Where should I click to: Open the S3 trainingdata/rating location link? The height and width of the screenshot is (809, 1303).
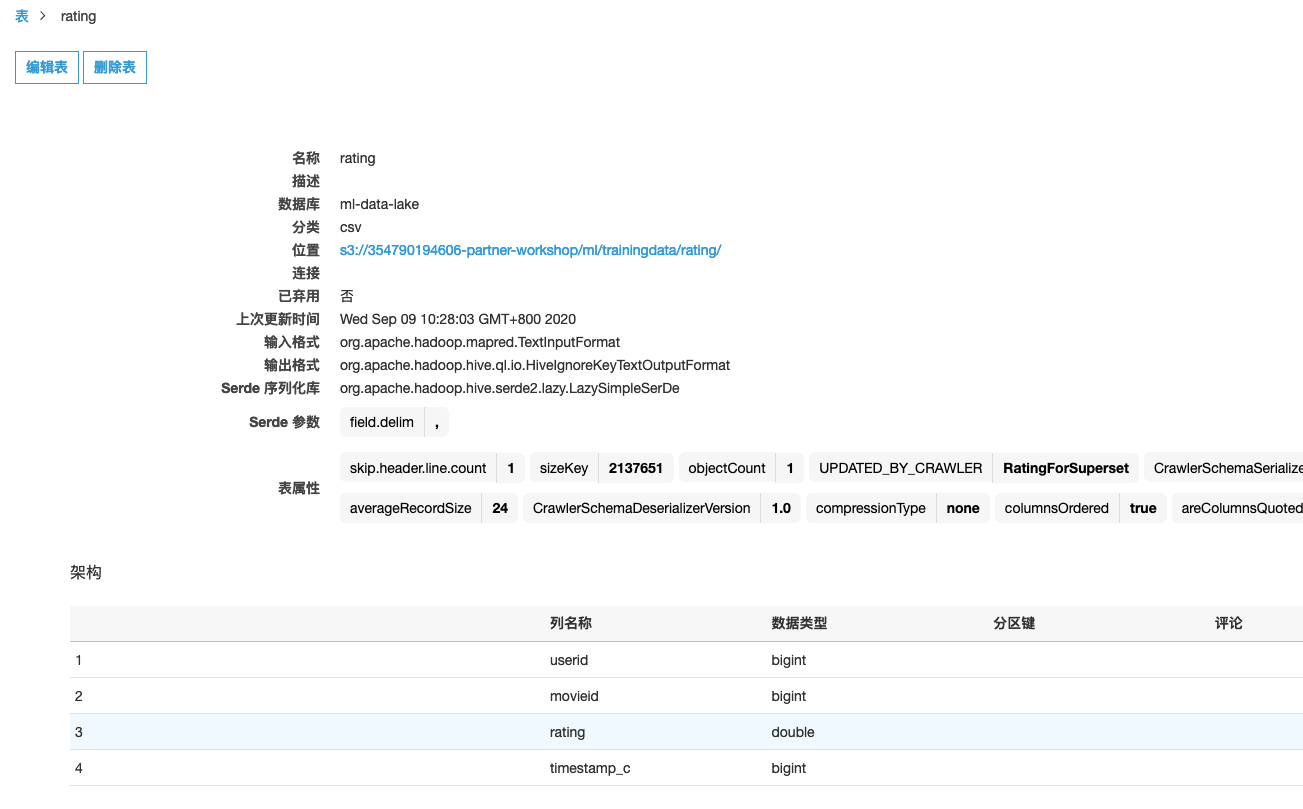pos(530,250)
